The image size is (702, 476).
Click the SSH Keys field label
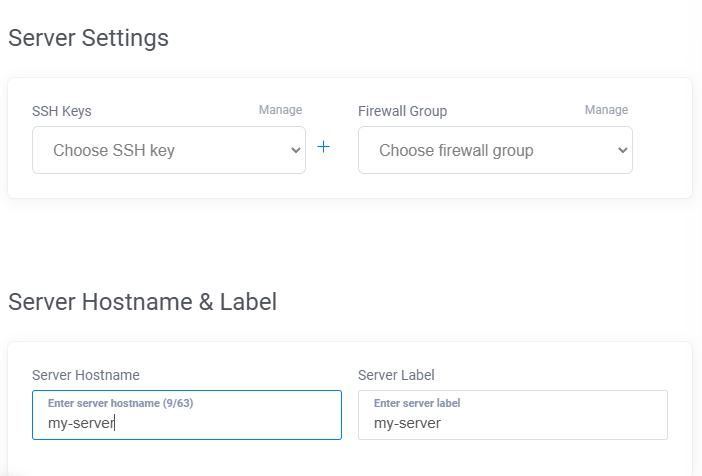[62, 111]
